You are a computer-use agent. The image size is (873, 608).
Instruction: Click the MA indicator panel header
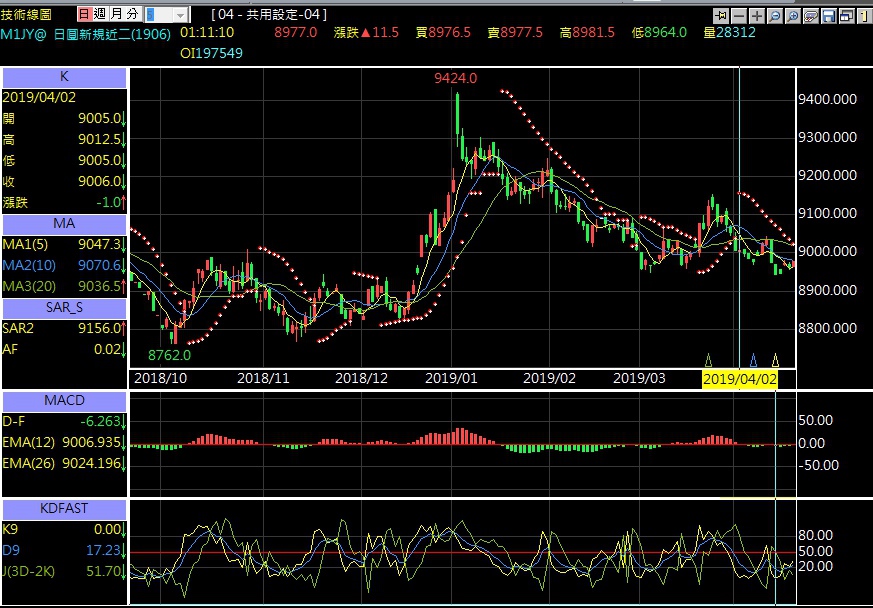tap(64, 224)
